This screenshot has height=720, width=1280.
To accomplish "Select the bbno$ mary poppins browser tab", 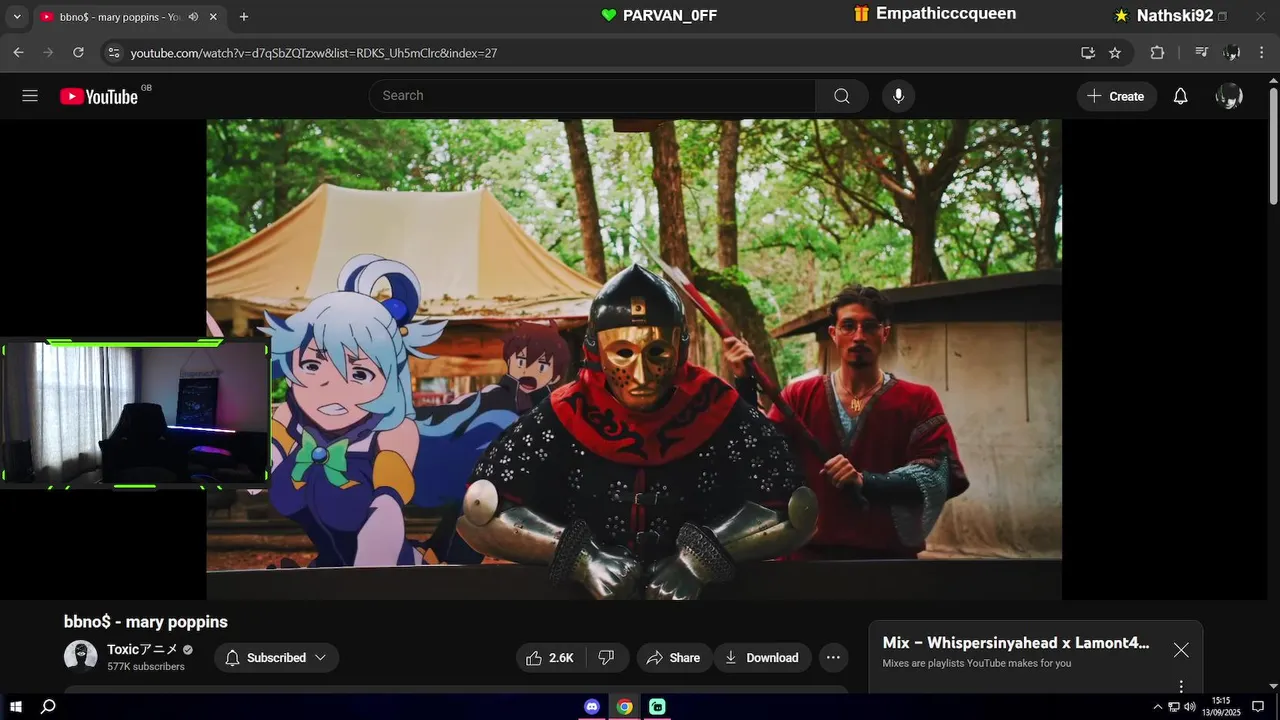I will [x=118, y=17].
